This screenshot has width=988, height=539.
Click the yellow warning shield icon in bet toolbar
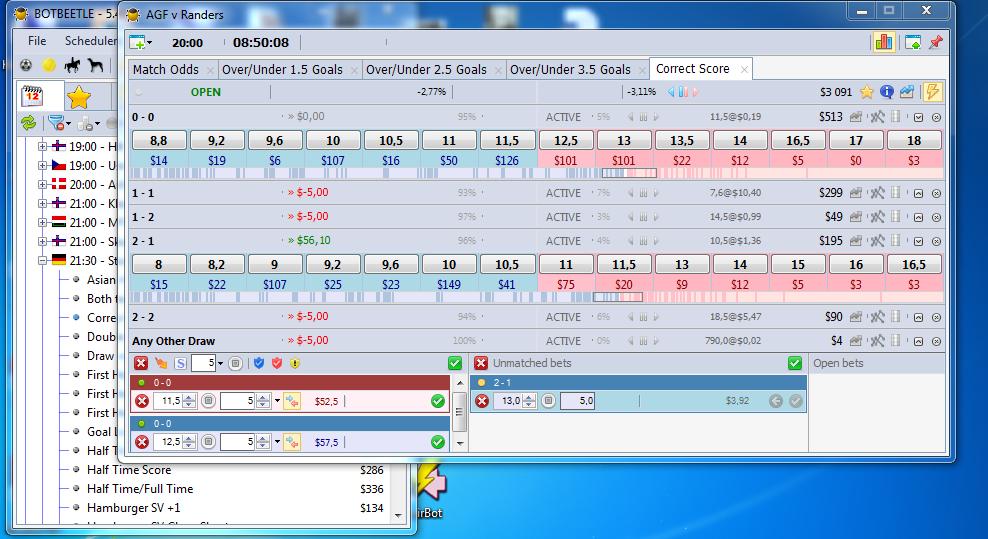tap(295, 363)
